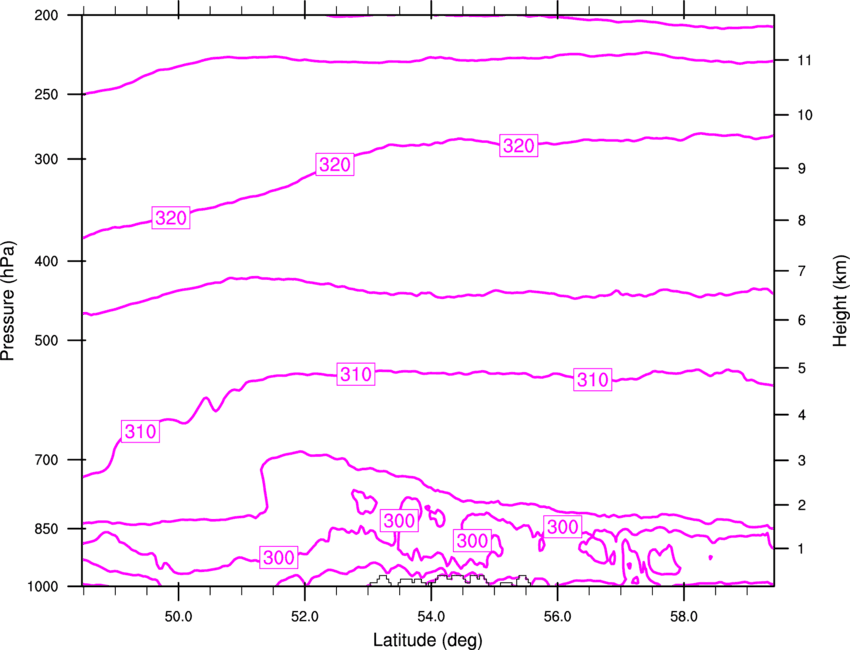Click the 54.0 latitude tick label
Image resolution: width=850 pixels, height=650 pixels.
431,617
